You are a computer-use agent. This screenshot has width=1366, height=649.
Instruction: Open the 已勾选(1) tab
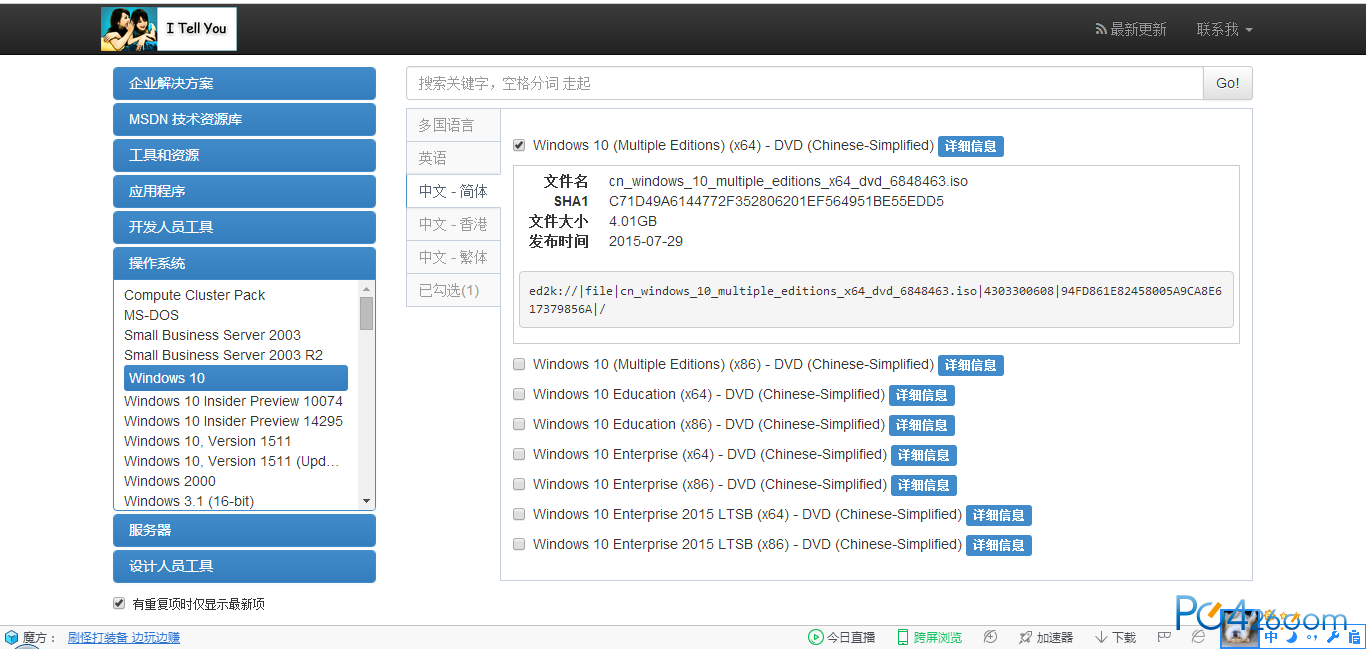[x=453, y=290]
